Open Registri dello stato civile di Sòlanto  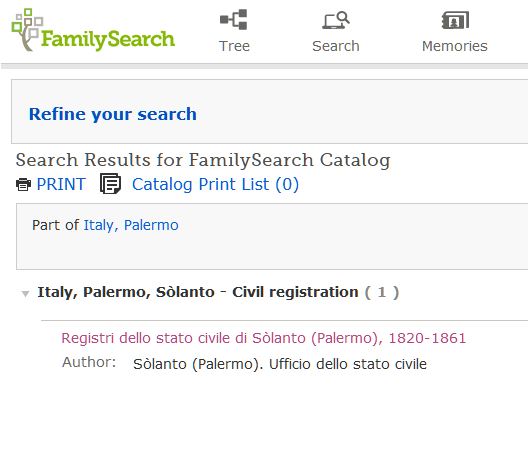click(264, 338)
